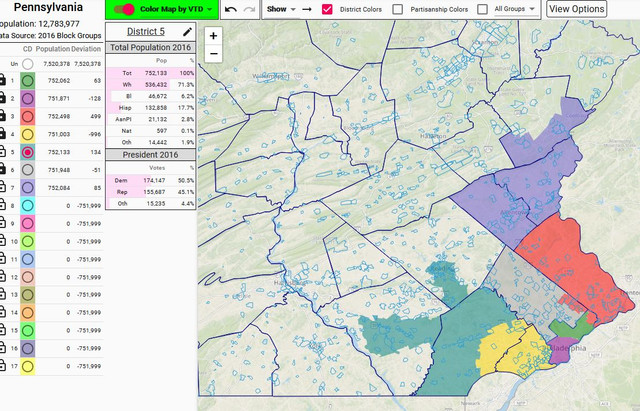Toggle the lock icon for district 9
The height and width of the screenshot is (411, 640).
click(x=2, y=223)
